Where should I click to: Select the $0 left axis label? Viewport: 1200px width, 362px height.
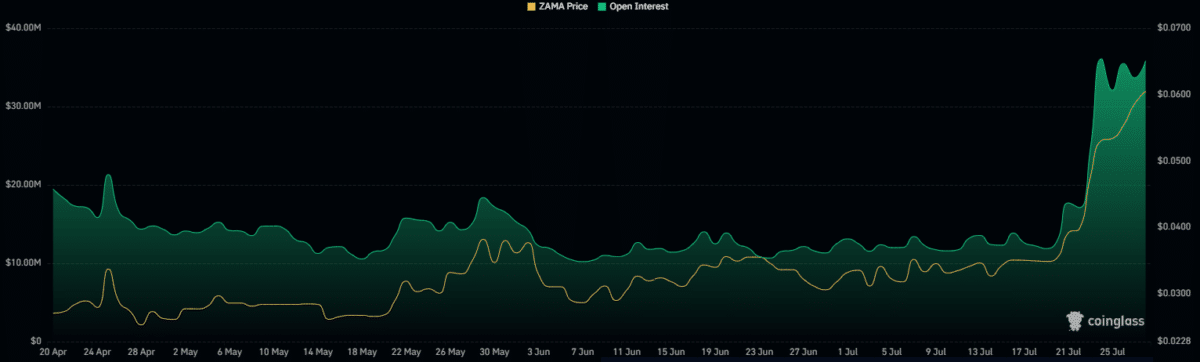tap(35, 341)
